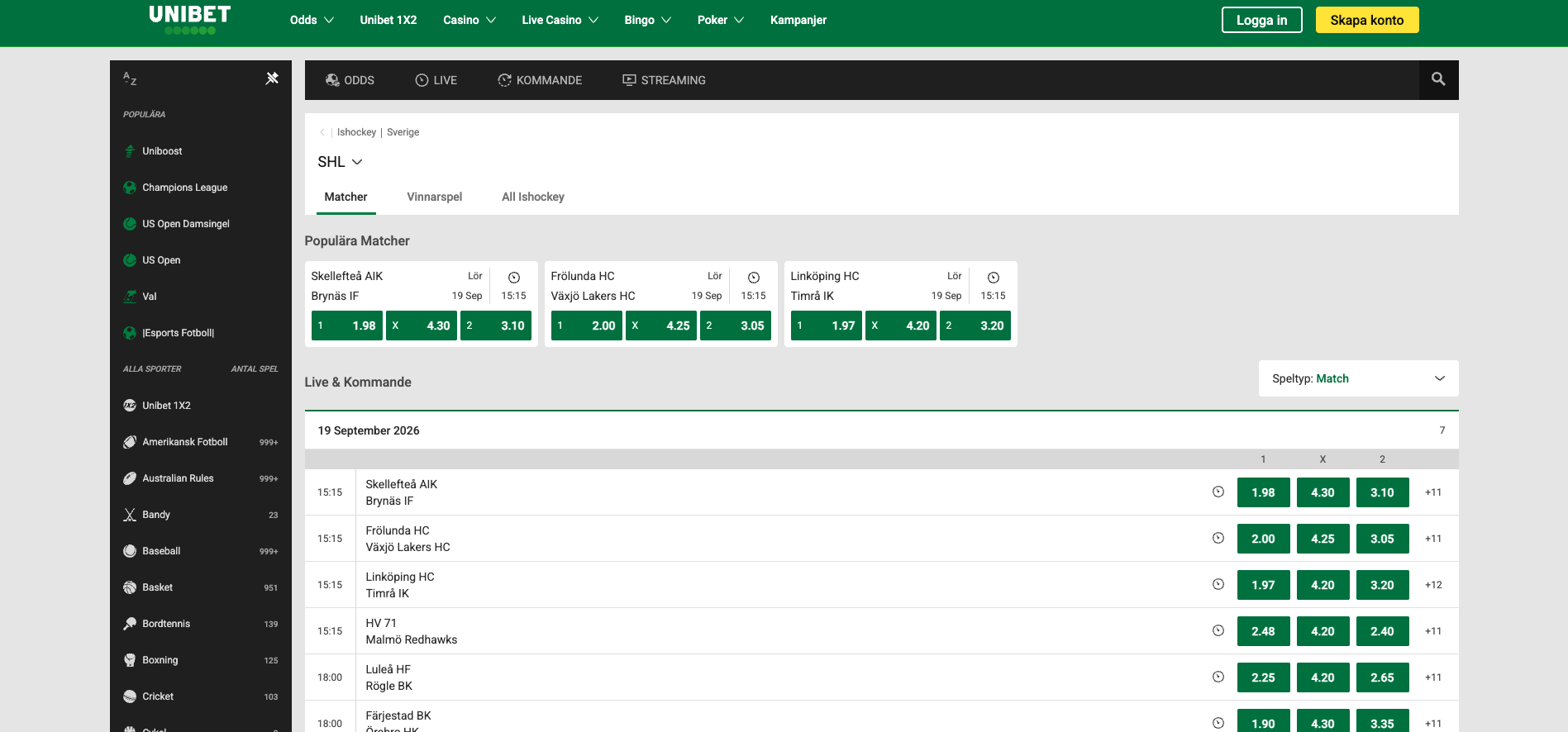Viewport: 1568px width, 732px height.
Task: Expand the Live Casino menu
Action: point(560,20)
